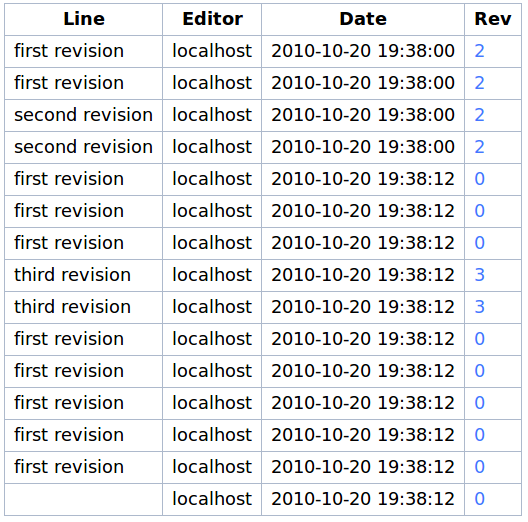
Task: Click the Line column header
Action: point(84,19)
